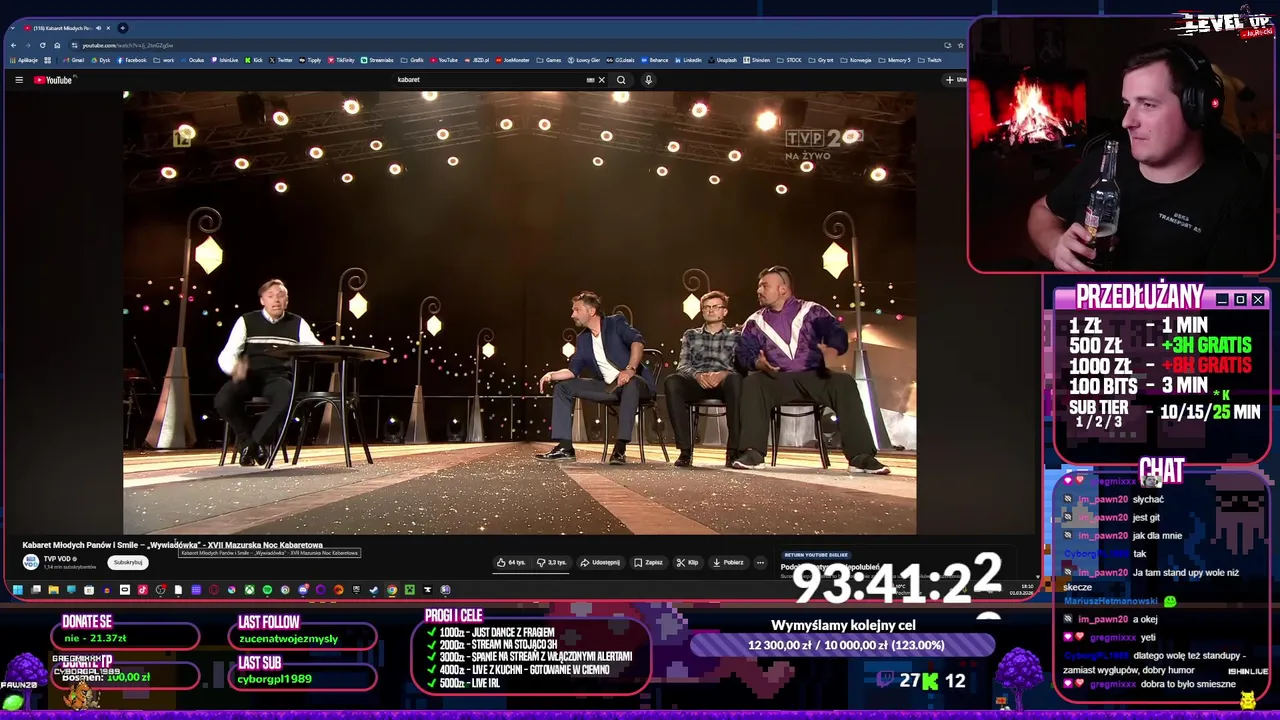Download video with Pobierz button
Viewport: 1280px width, 720px height.
click(x=728, y=562)
